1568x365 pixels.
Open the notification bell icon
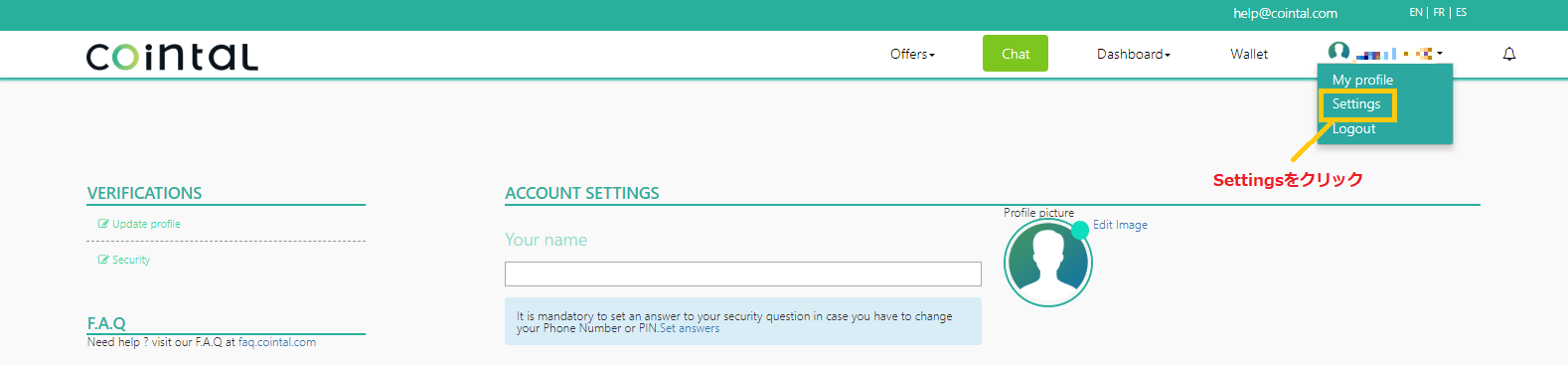[1508, 54]
